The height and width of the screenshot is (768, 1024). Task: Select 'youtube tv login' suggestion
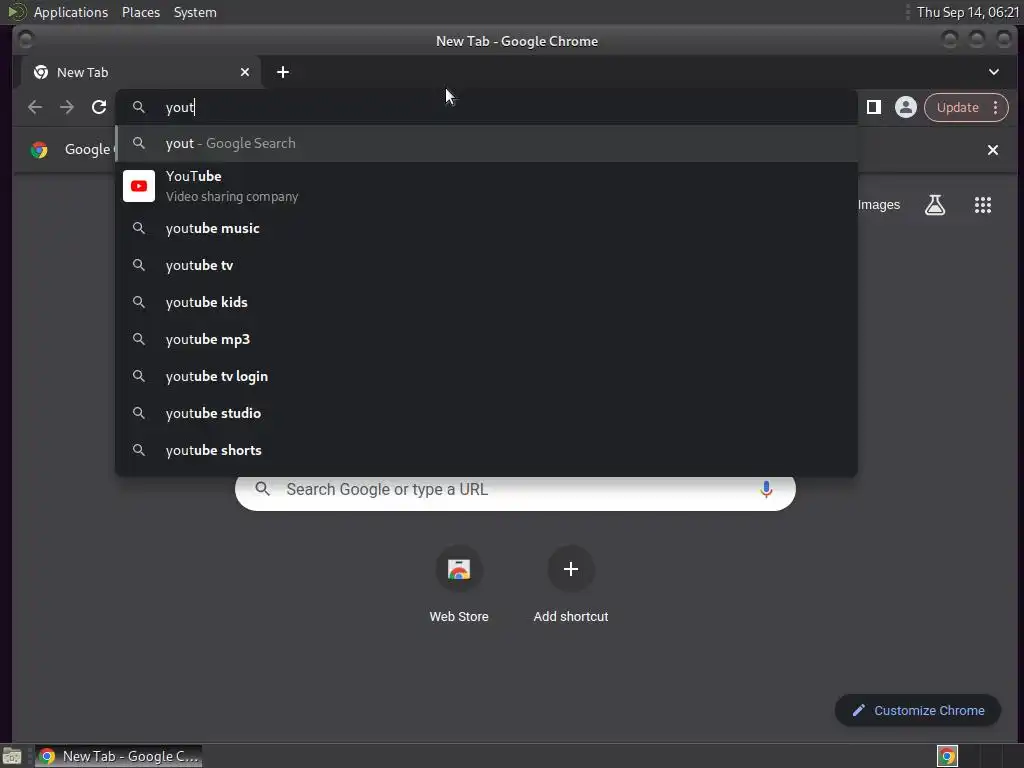point(486,376)
